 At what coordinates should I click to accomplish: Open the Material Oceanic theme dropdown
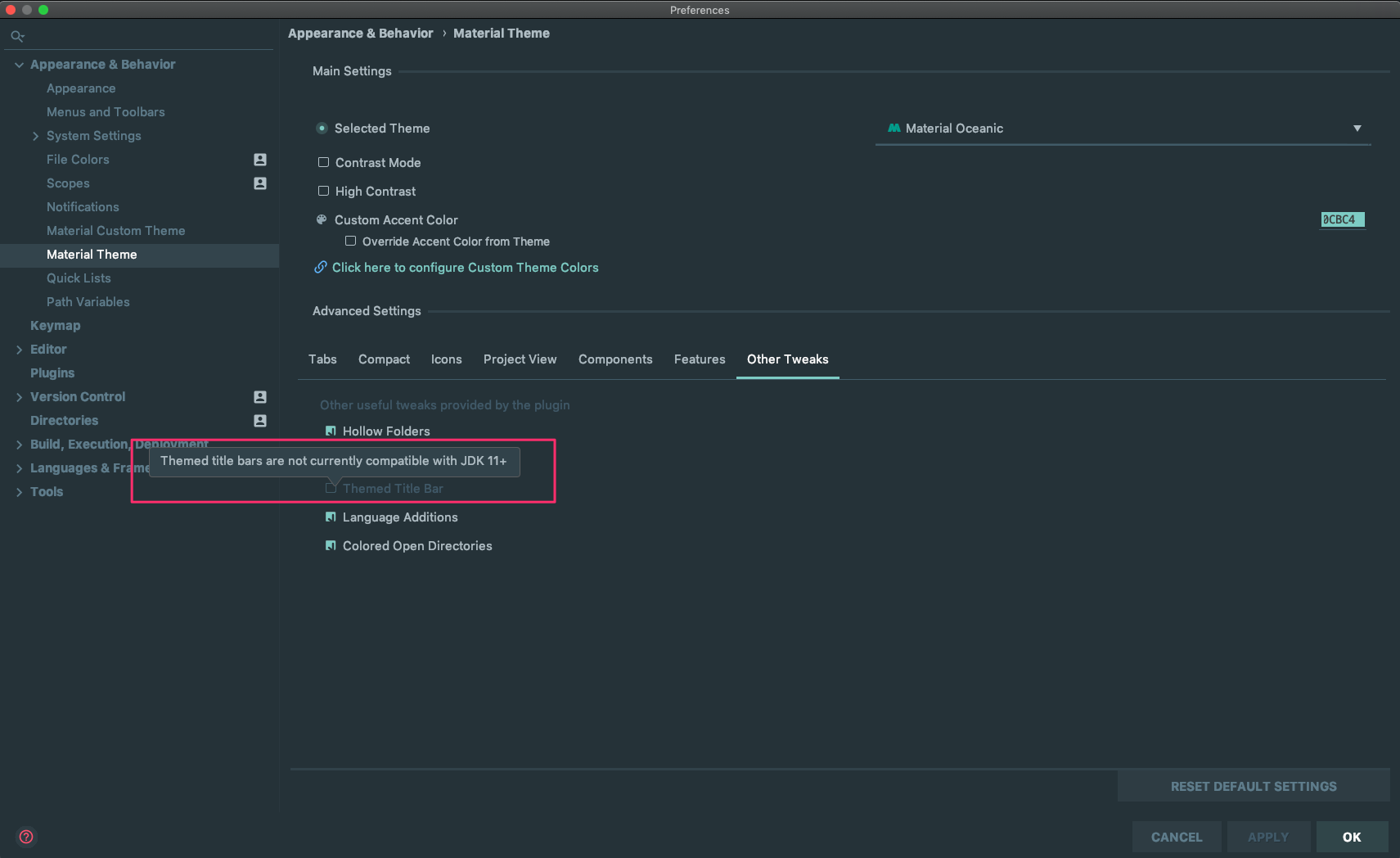pos(1123,129)
